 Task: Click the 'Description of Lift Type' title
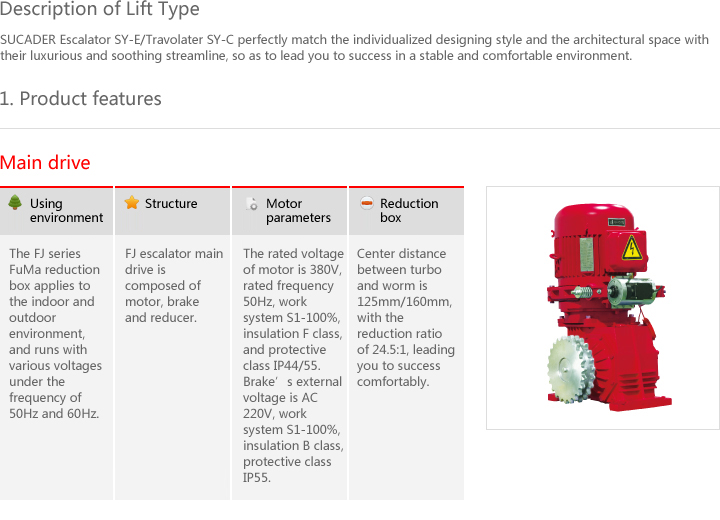100,9
